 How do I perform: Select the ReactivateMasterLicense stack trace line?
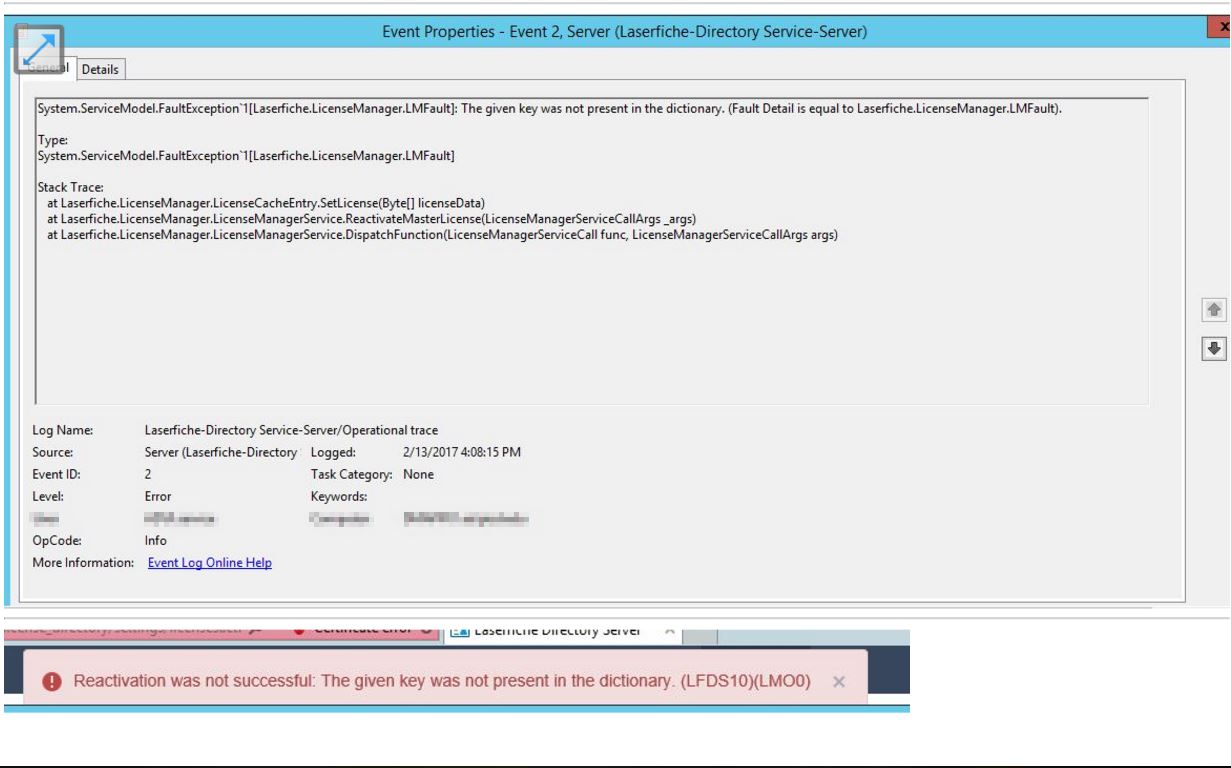pyautogui.click(x=371, y=219)
